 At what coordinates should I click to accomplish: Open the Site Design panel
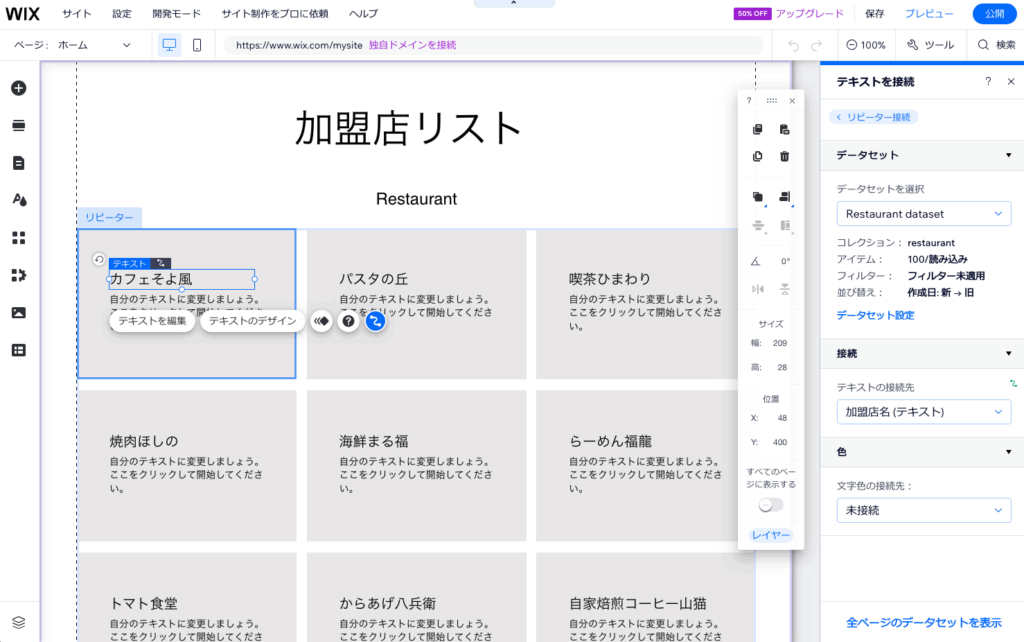[x=19, y=199]
